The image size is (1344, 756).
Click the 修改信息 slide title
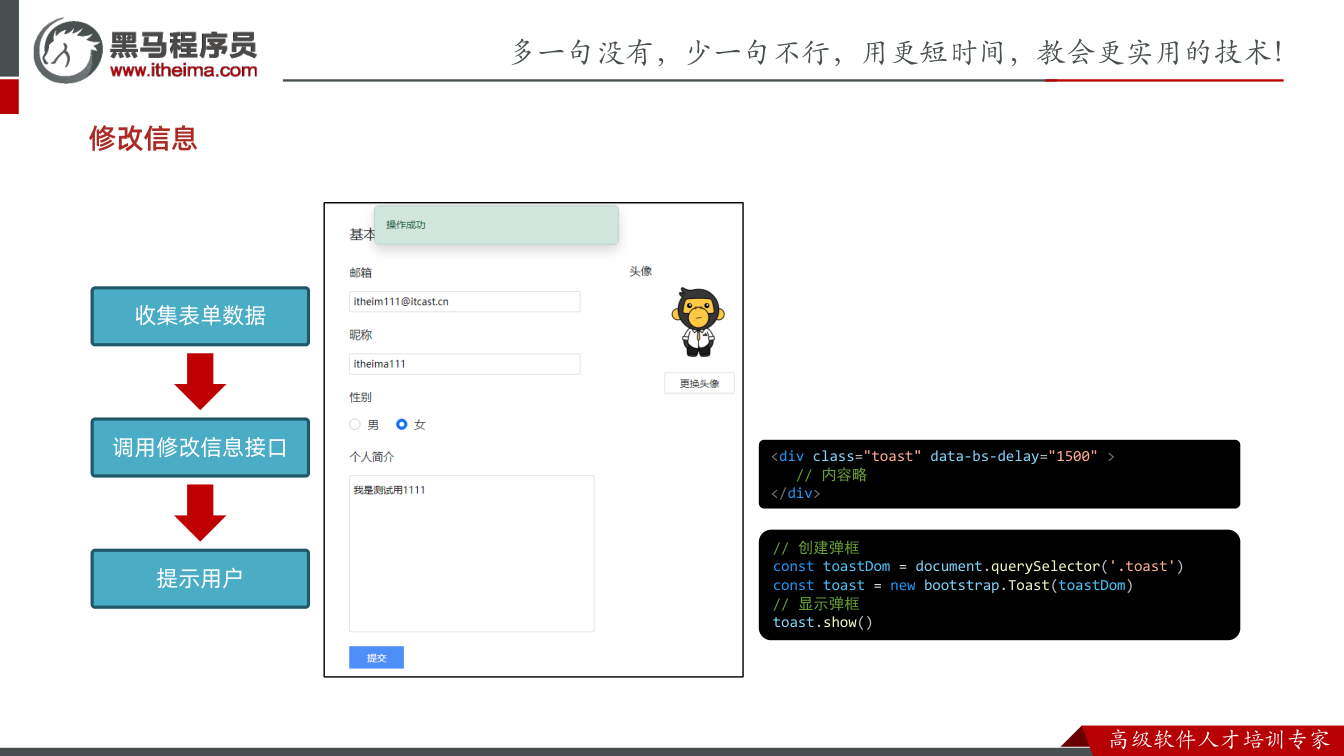pos(143,138)
